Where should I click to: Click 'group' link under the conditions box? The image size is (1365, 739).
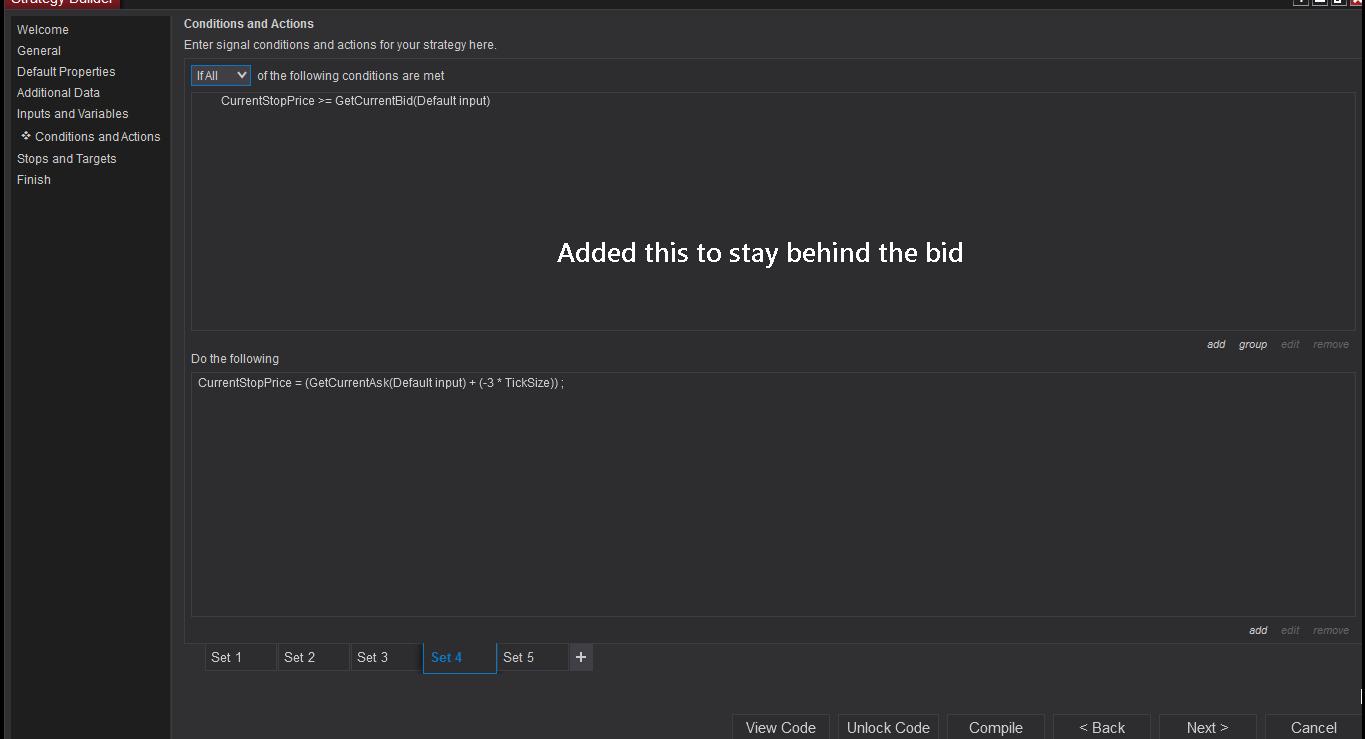click(1253, 344)
